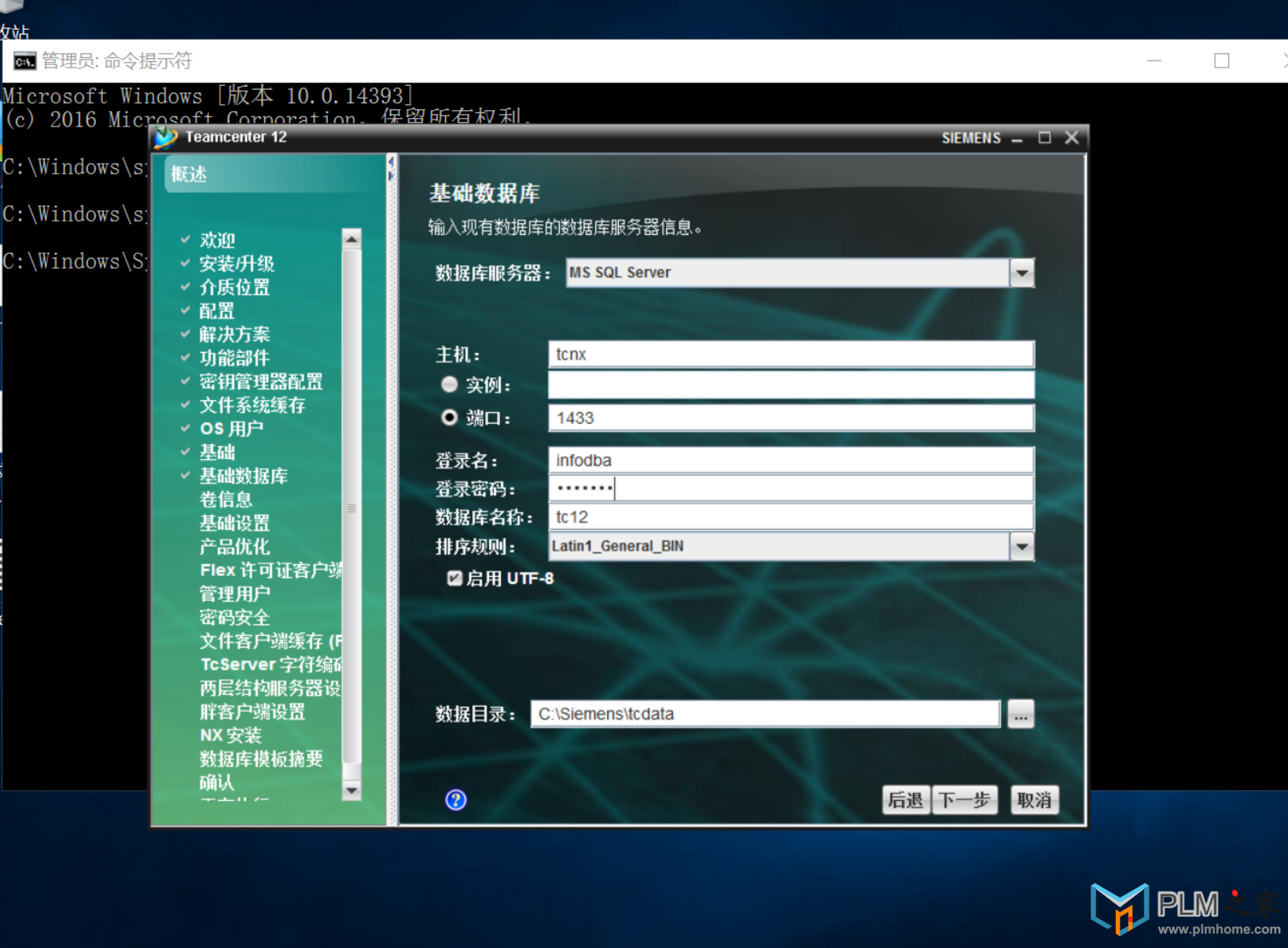
Task: Open the data directory browse button
Action: [1021, 714]
